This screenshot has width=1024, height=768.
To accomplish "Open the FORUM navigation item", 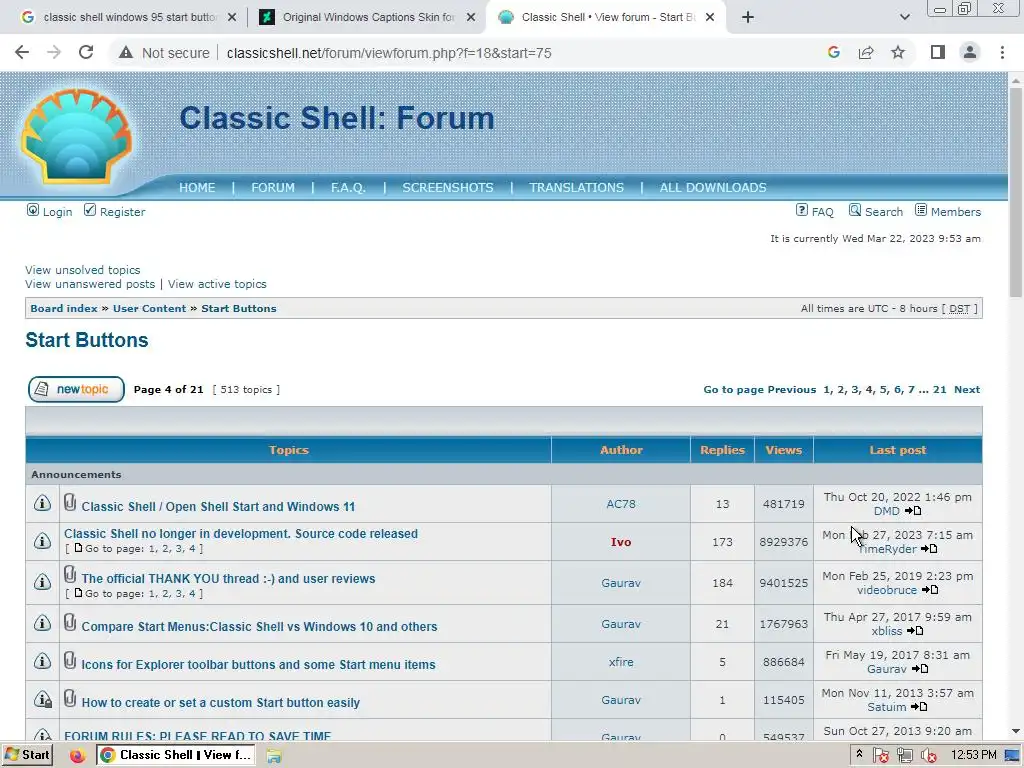I will coord(273,187).
